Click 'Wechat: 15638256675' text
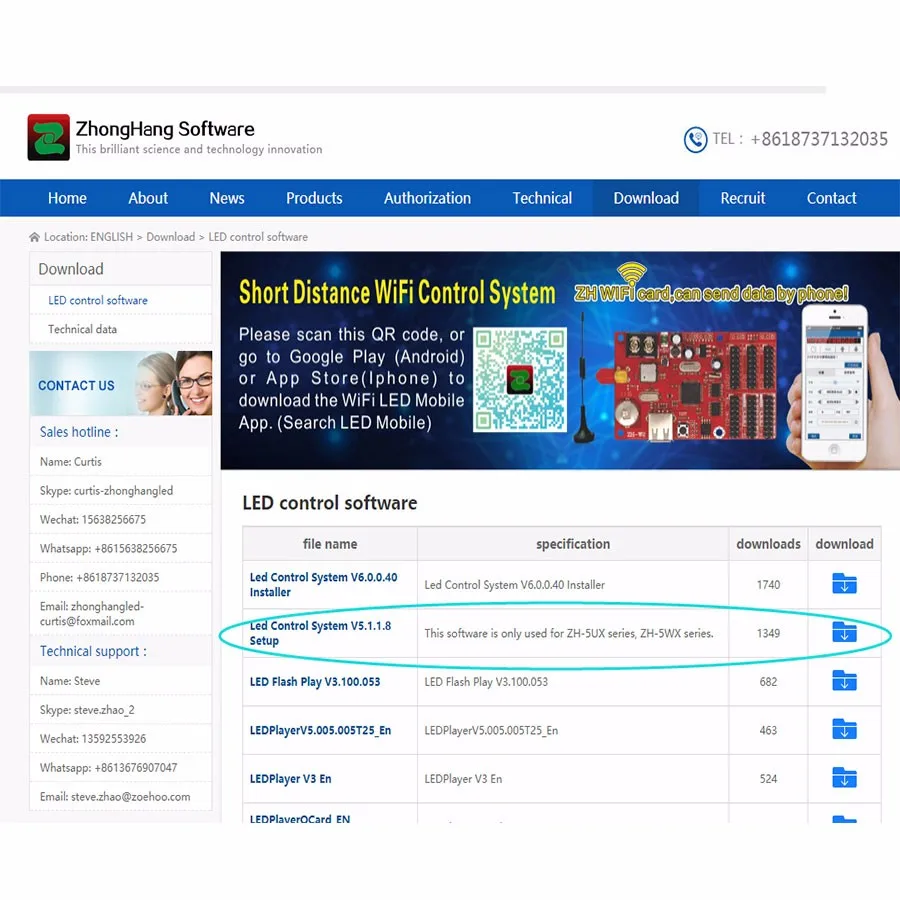900x900 pixels. pos(92,519)
